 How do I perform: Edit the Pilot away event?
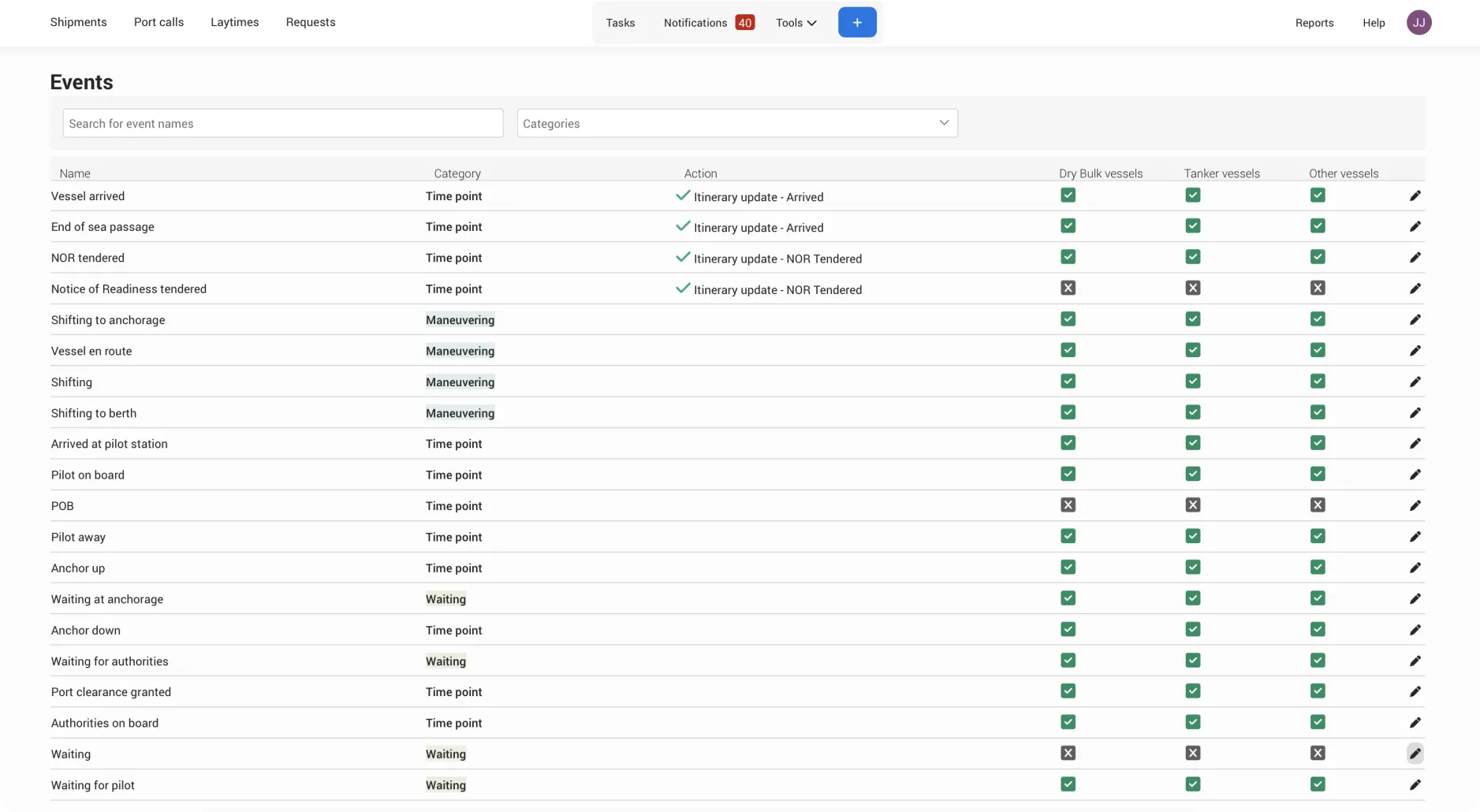pos(1415,537)
